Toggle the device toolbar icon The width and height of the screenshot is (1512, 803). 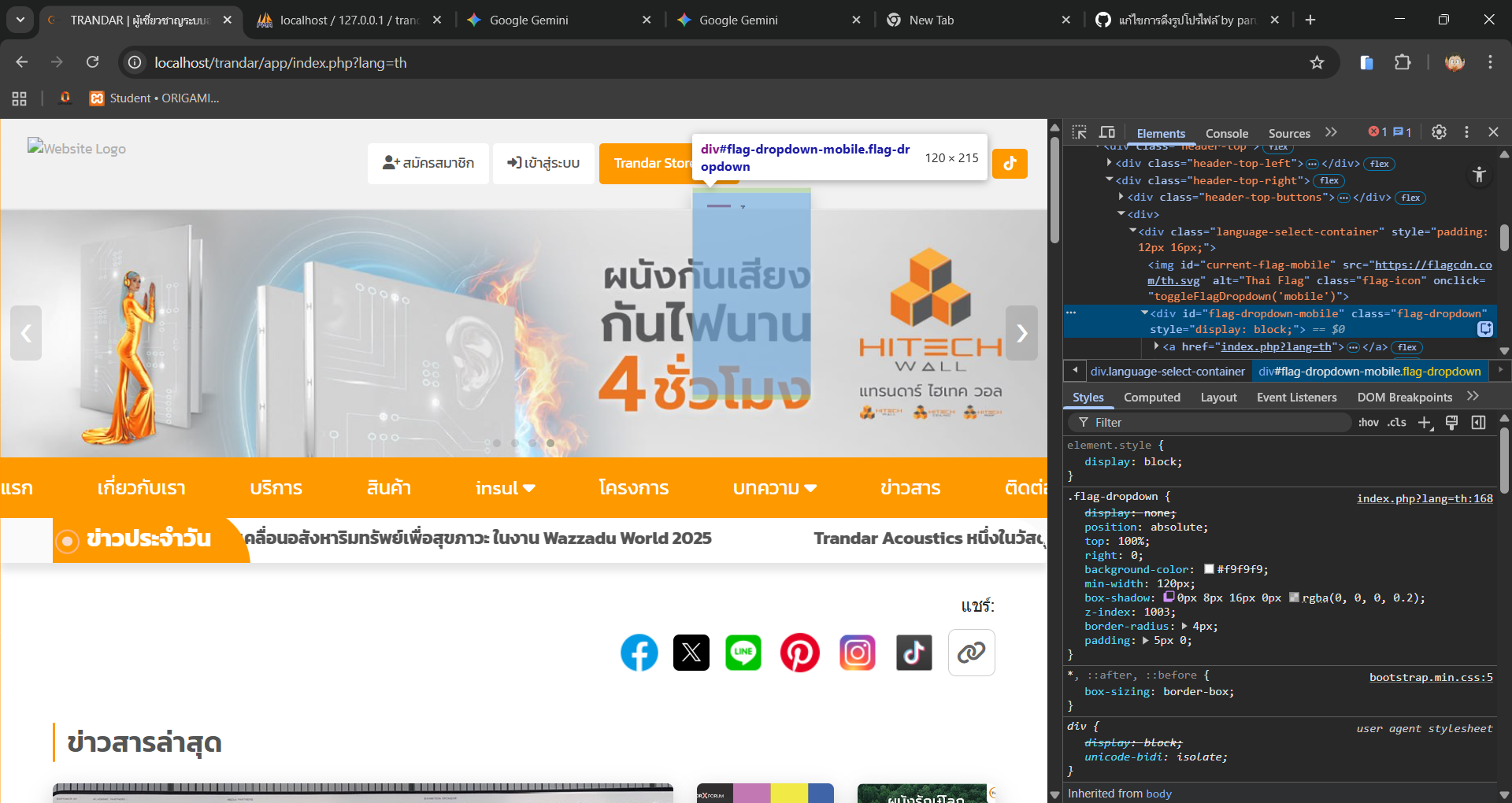coord(1107,132)
